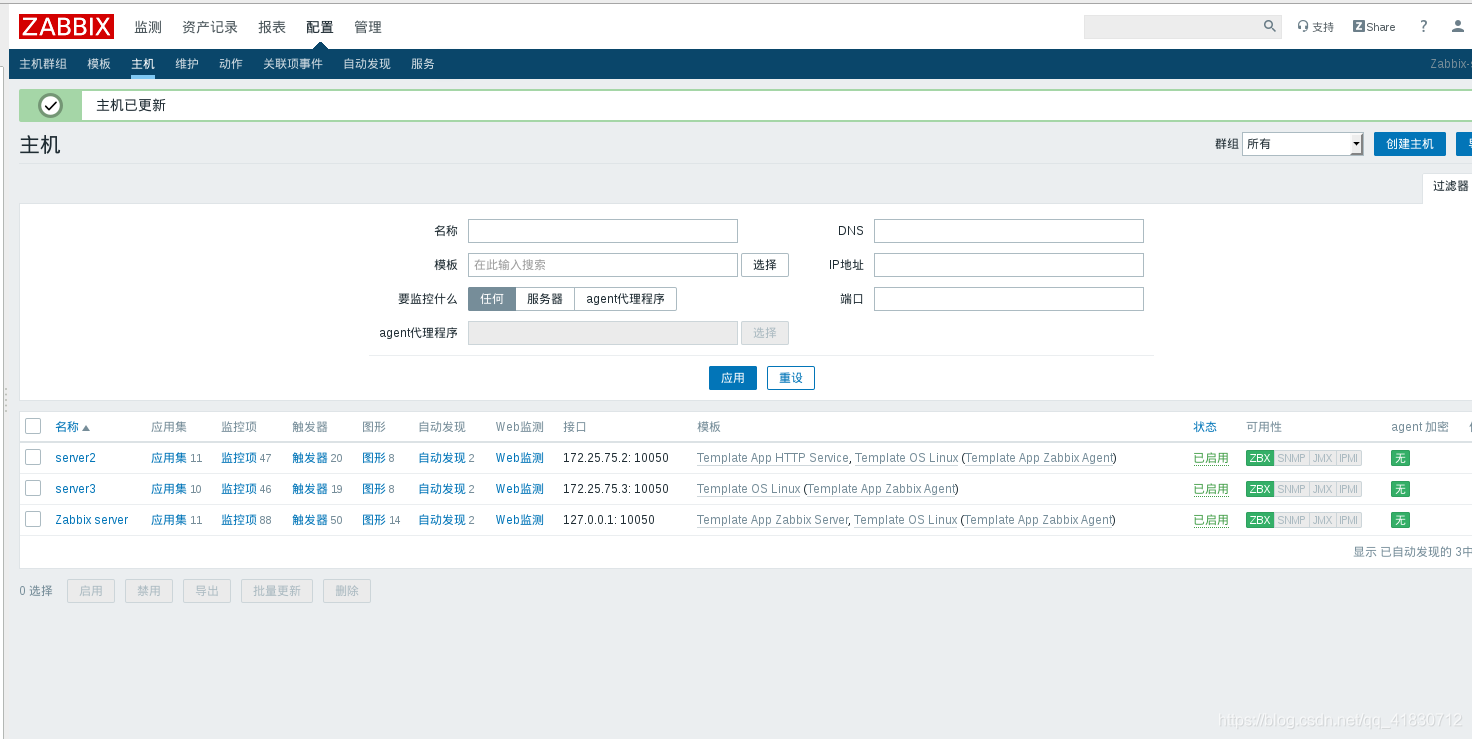Focus the DNS filter input
The image size is (1472, 739).
(x=1009, y=231)
